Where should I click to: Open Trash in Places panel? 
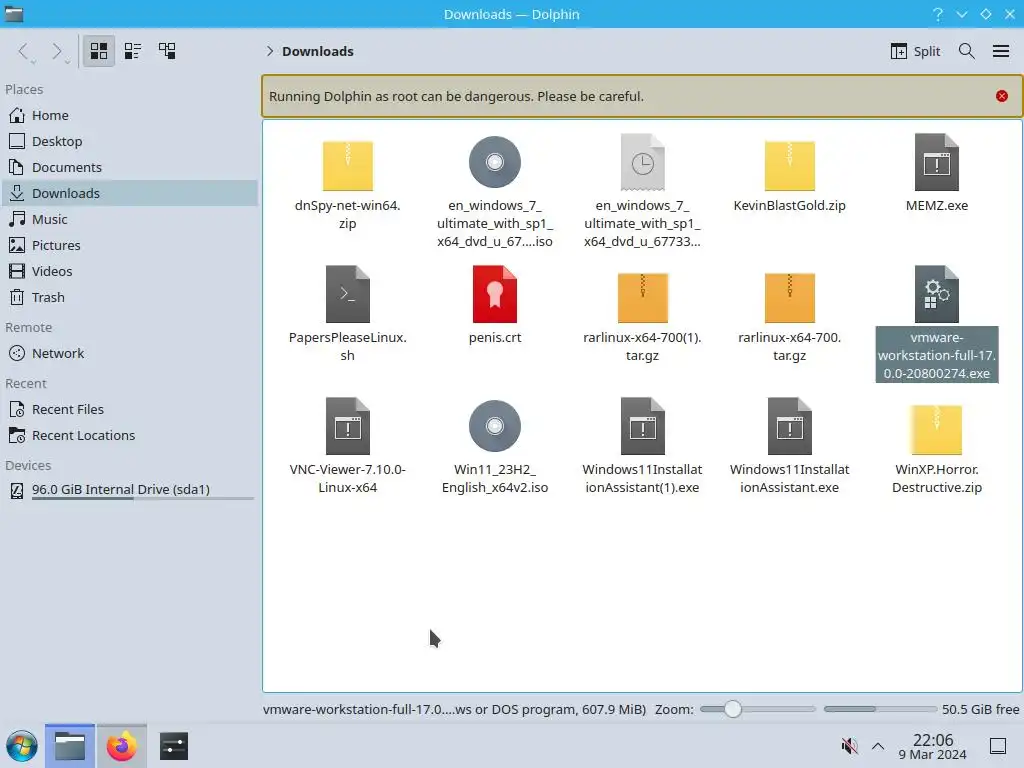coord(129,298)
